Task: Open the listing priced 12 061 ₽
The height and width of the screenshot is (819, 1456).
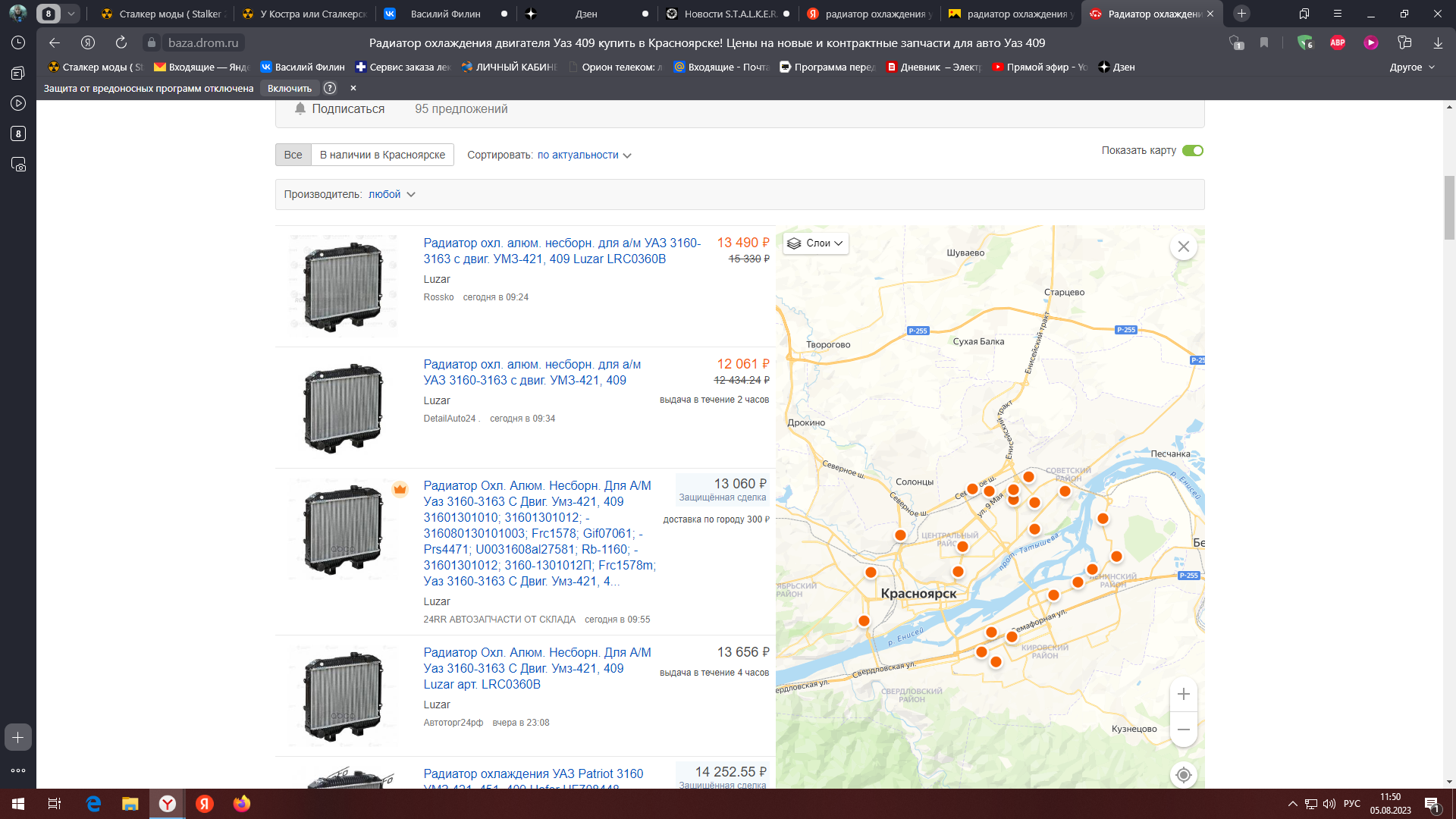Action: (532, 372)
